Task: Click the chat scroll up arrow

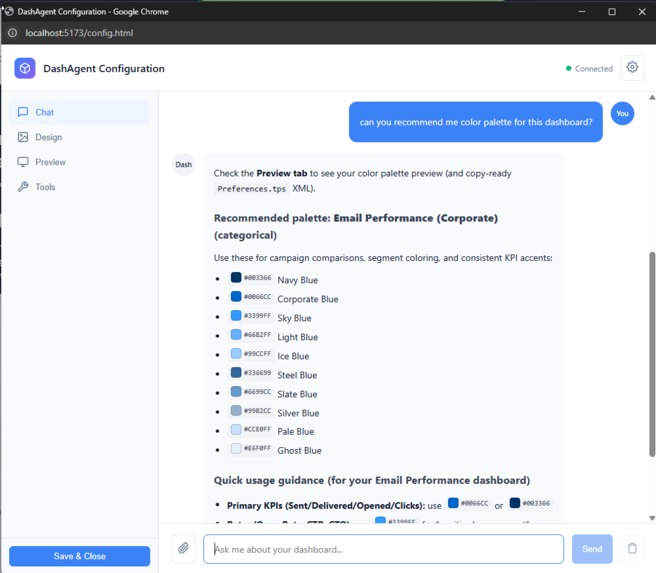Action: click(652, 97)
